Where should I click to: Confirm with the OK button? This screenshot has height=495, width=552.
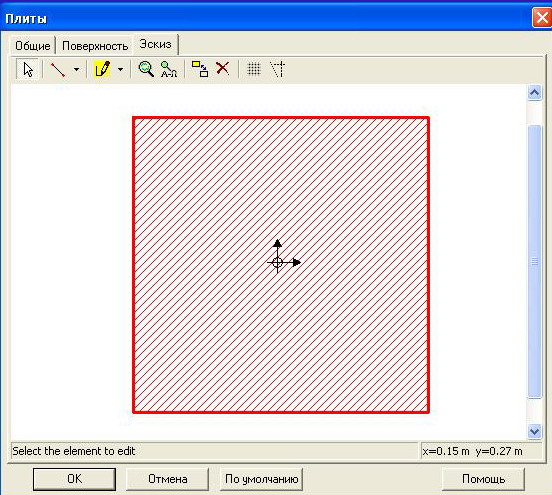click(x=74, y=479)
